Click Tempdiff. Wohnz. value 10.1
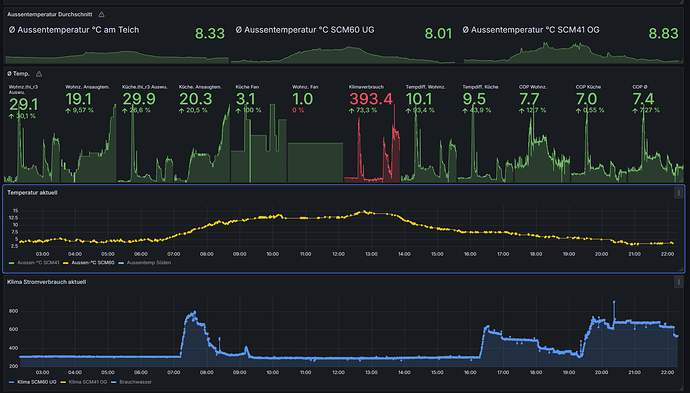The height and width of the screenshot is (393, 690). (419, 99)
